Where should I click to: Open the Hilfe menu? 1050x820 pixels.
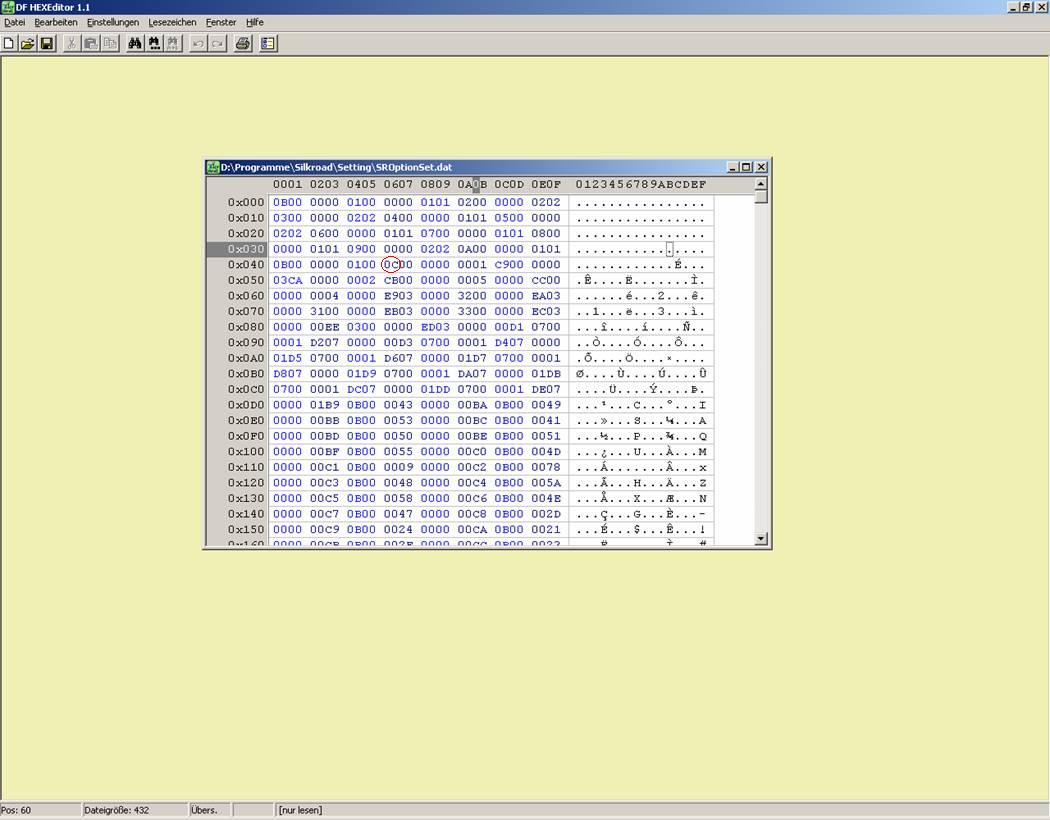point(255,22)
